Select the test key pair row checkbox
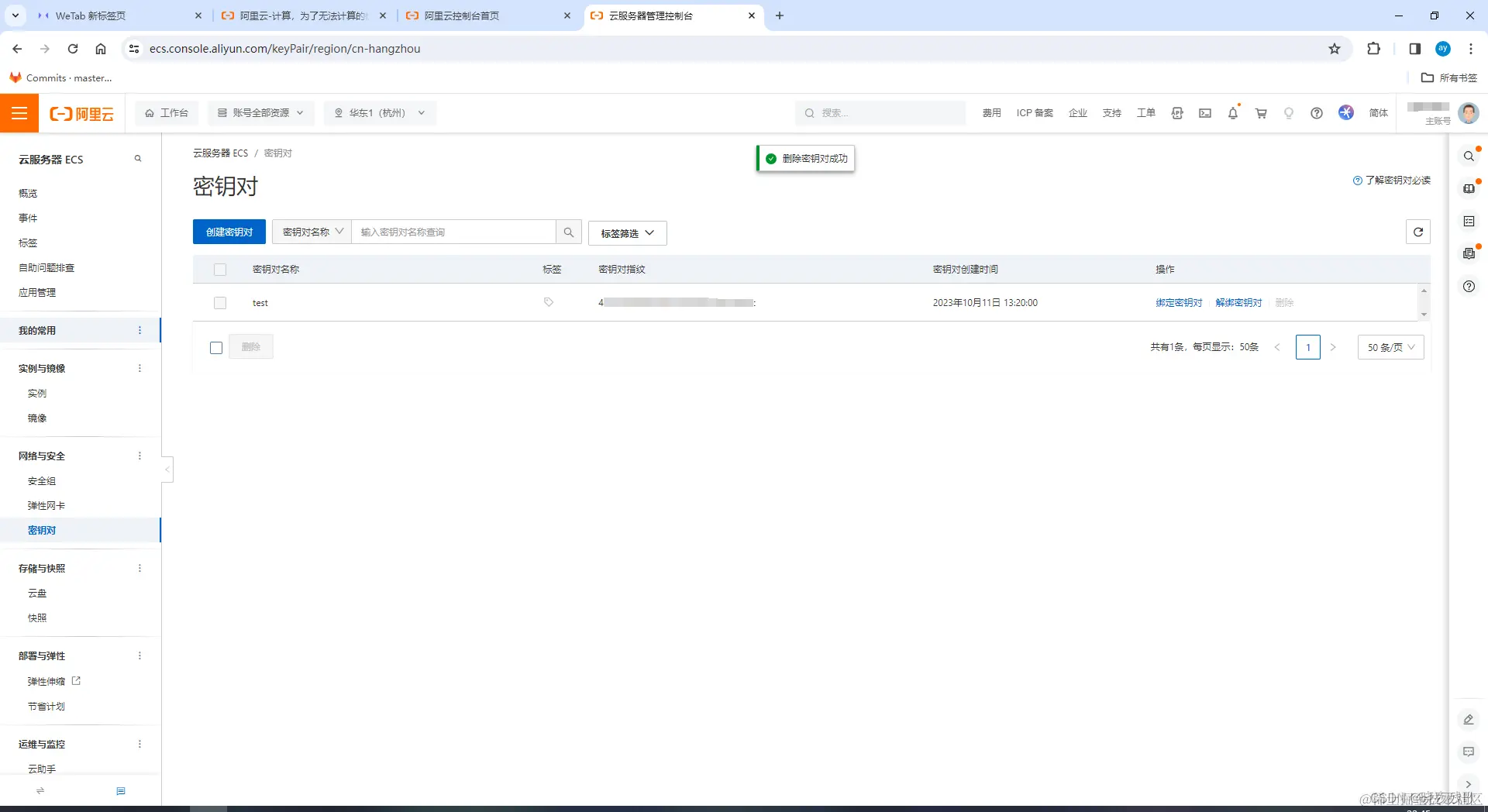The image size is (1488, 812). click(220, 303)
